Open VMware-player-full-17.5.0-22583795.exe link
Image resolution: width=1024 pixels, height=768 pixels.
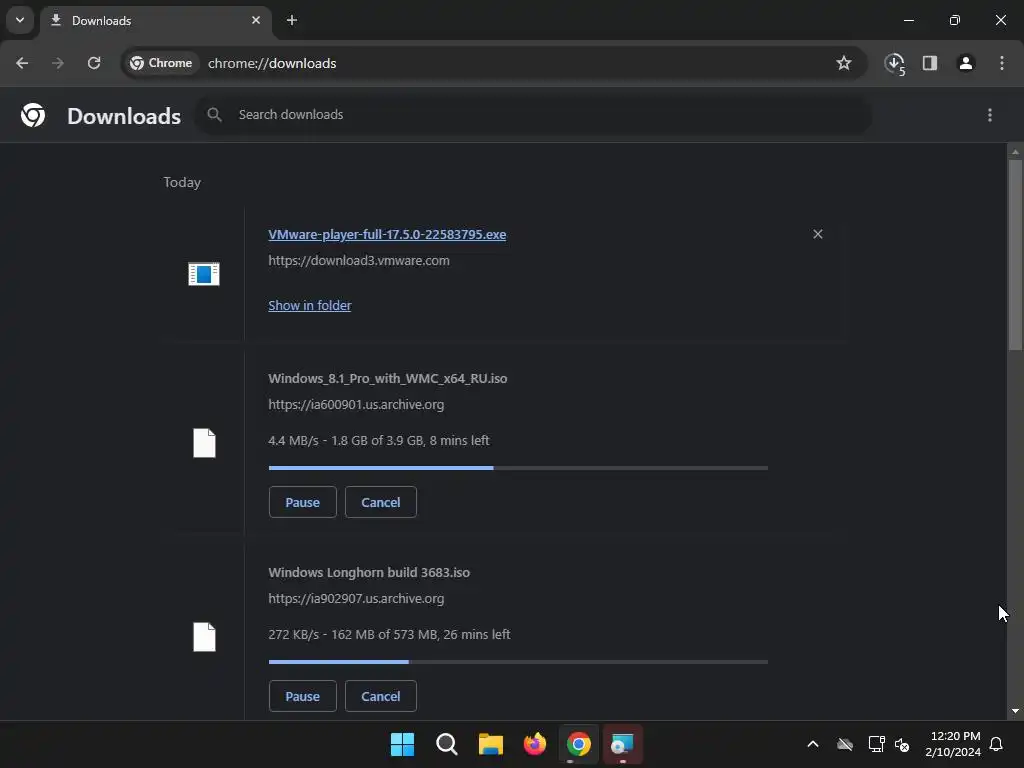point(387,234)
